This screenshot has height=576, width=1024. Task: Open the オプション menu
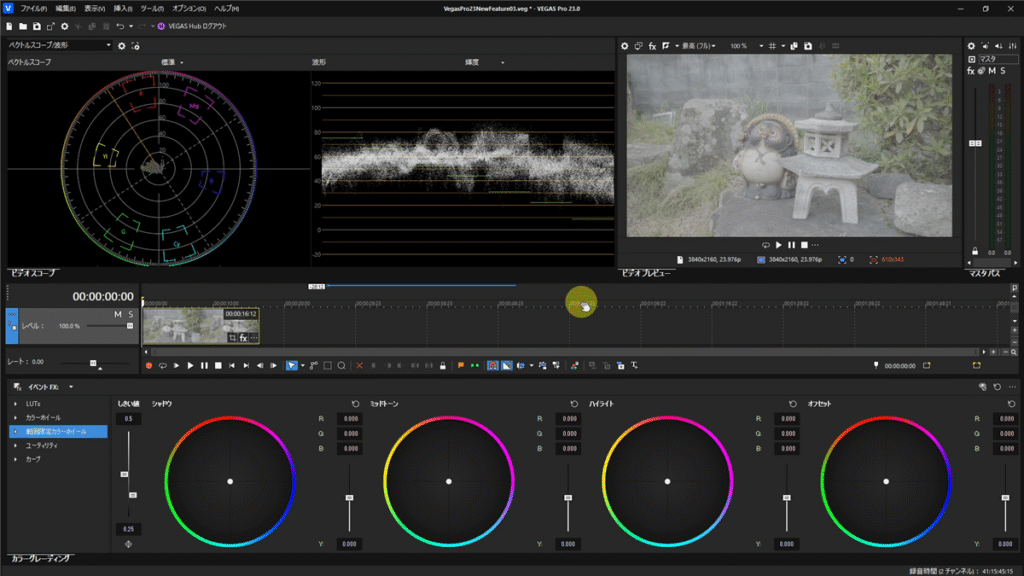pyautogui.click(x=188, y=8)
